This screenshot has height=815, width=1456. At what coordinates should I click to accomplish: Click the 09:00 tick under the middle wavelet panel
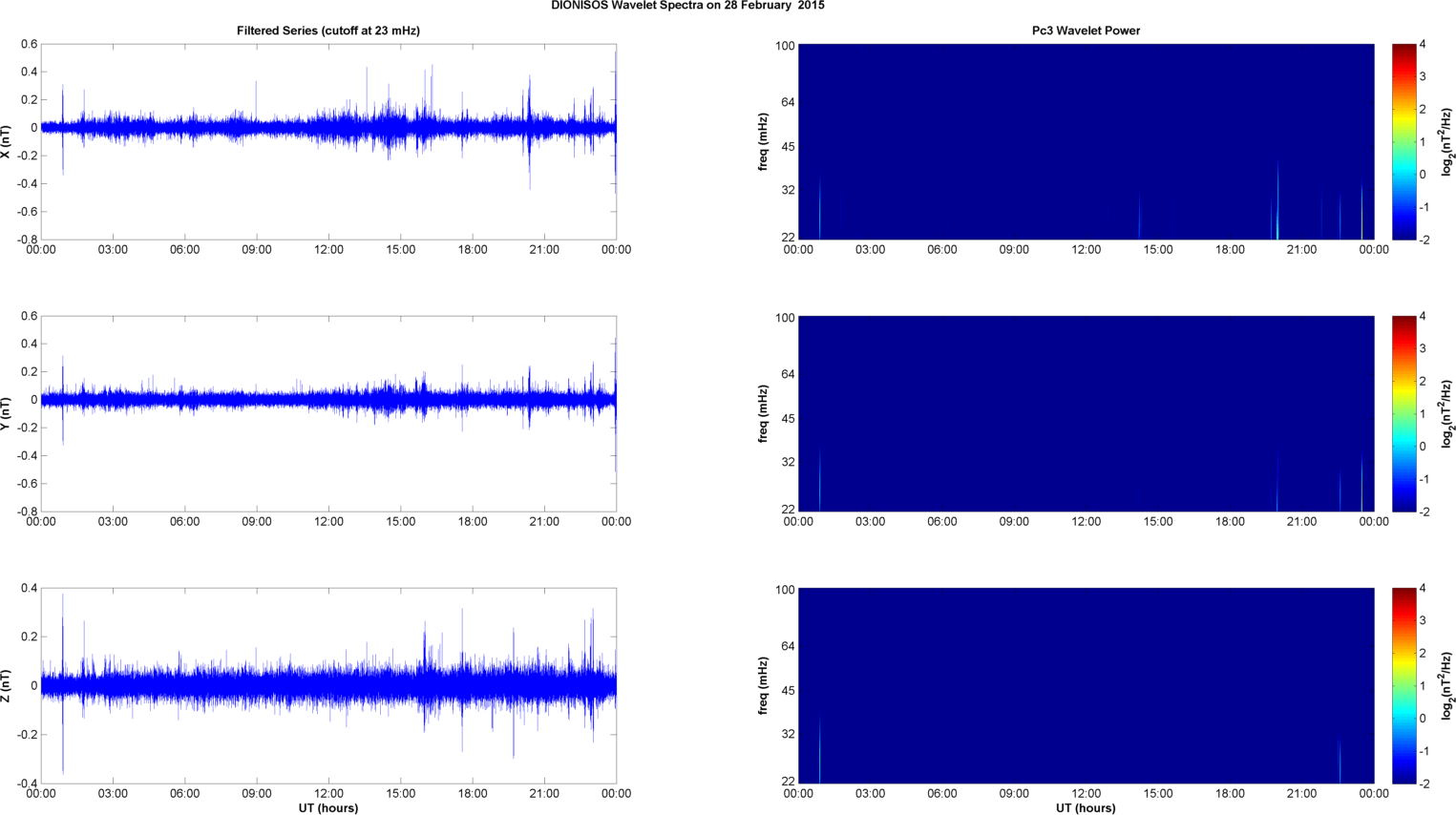pos(1014,522)
